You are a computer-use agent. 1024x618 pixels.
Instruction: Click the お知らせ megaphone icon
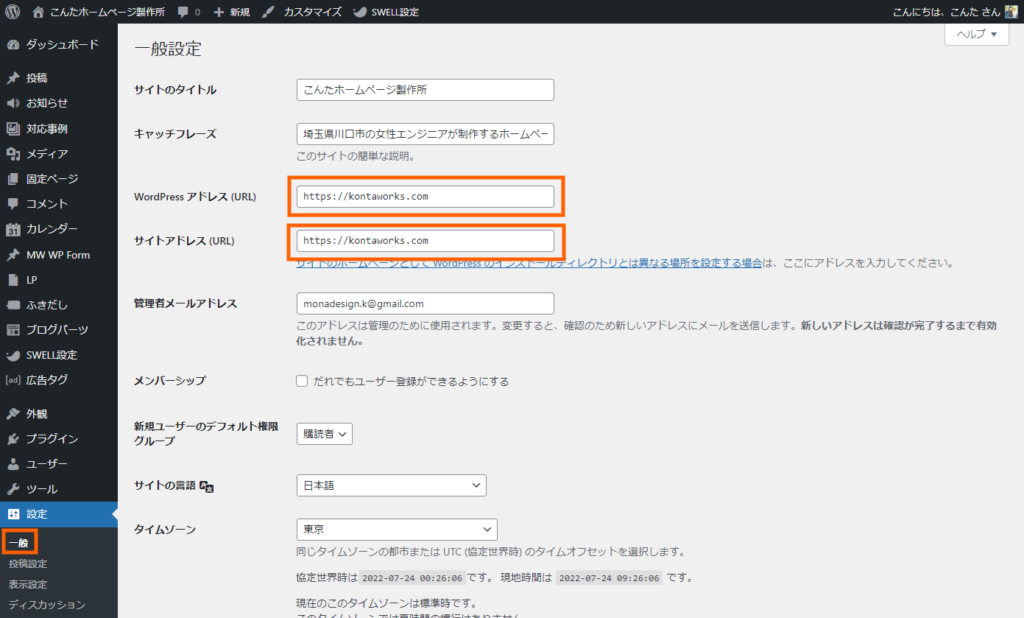point(13,103)
